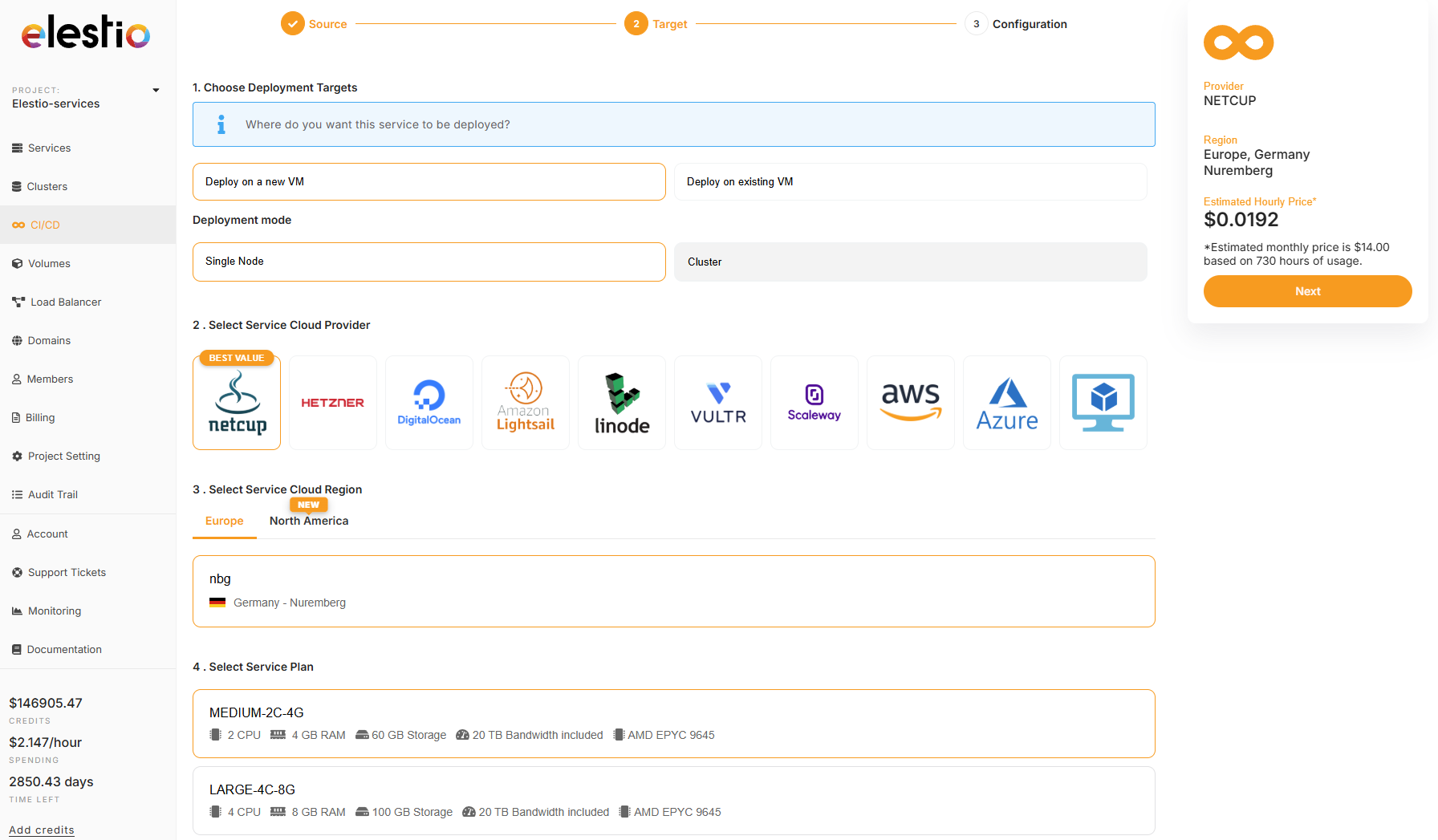Click the orange Next button
This screenshot has width=1438, height=840.
(x=1307, y=291)
